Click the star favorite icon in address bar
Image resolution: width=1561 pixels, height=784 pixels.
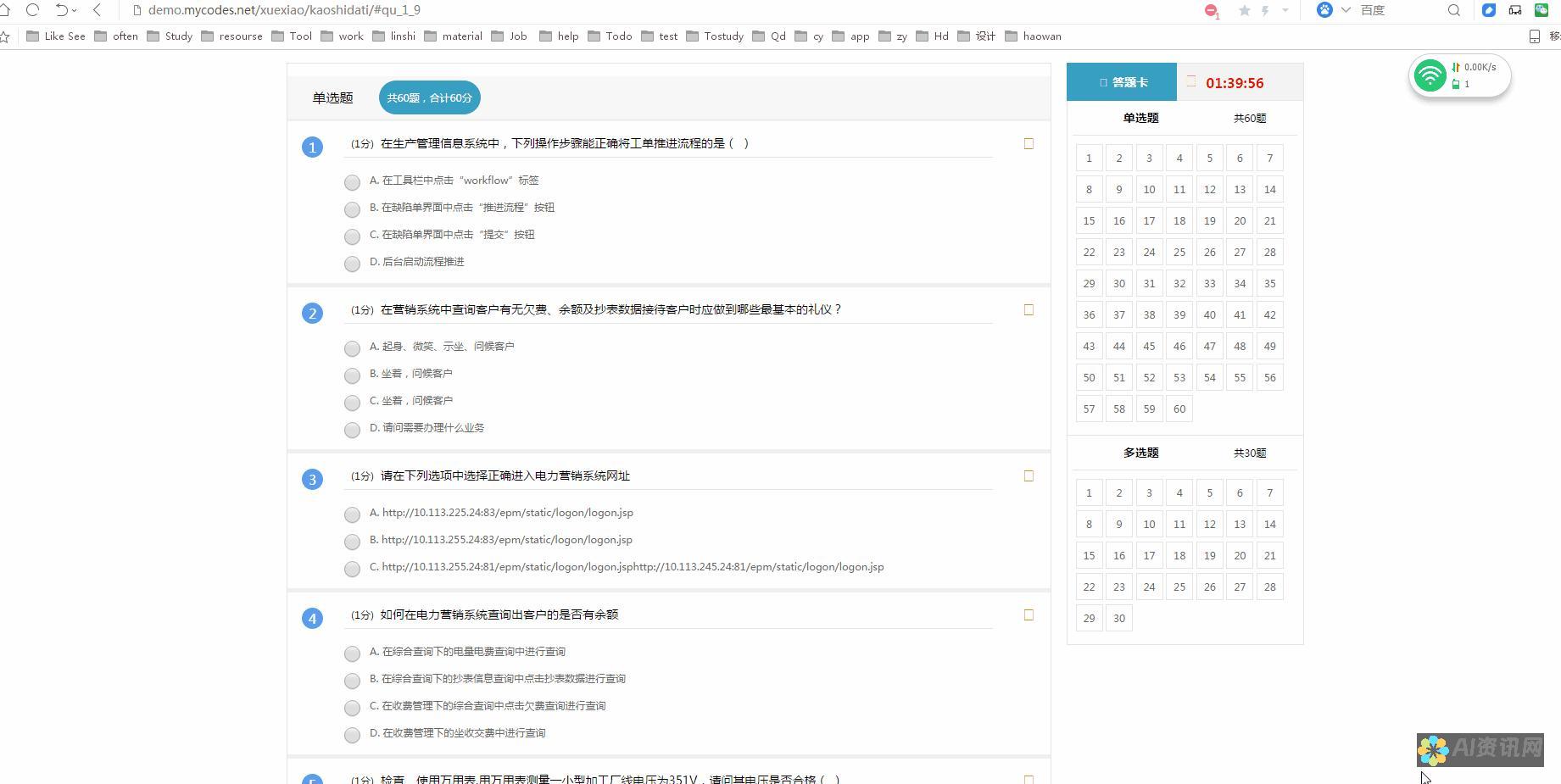click(x=1244, y=10)
